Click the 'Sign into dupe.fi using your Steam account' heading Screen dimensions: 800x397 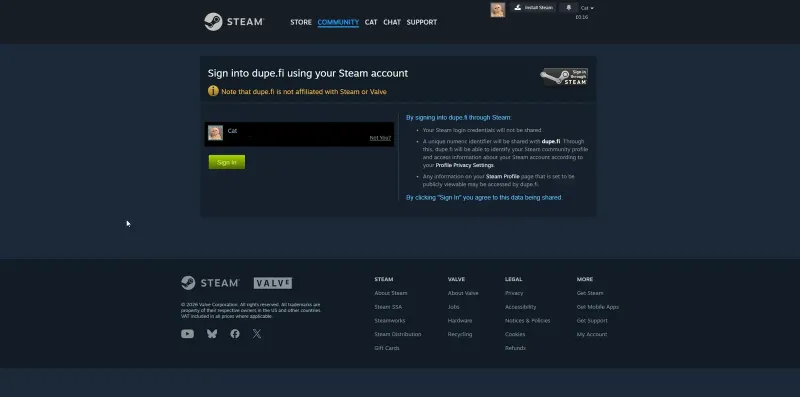(x=308, y=73)
